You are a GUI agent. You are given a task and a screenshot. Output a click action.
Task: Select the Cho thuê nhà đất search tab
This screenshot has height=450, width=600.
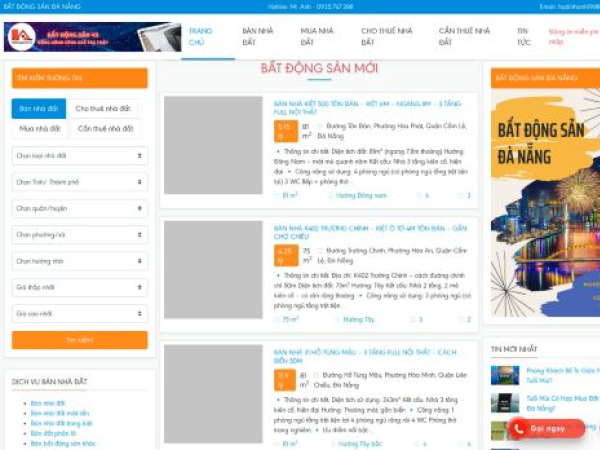[102, 108]
